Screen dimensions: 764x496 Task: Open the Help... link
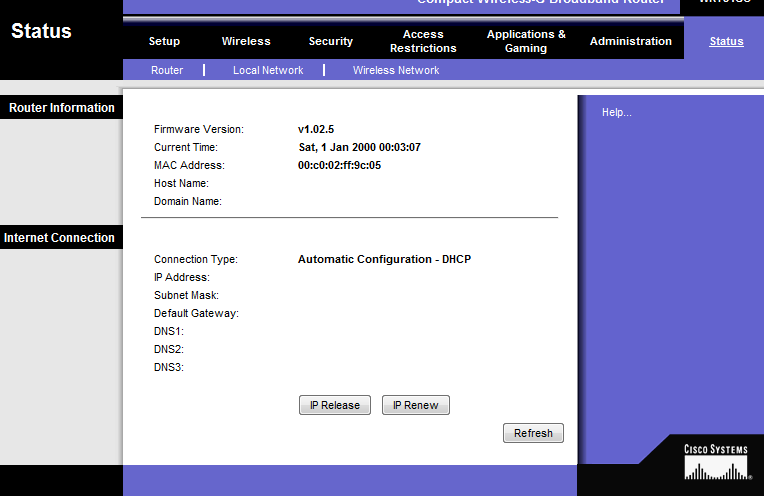pyautogui.click(x=617, y=113)
